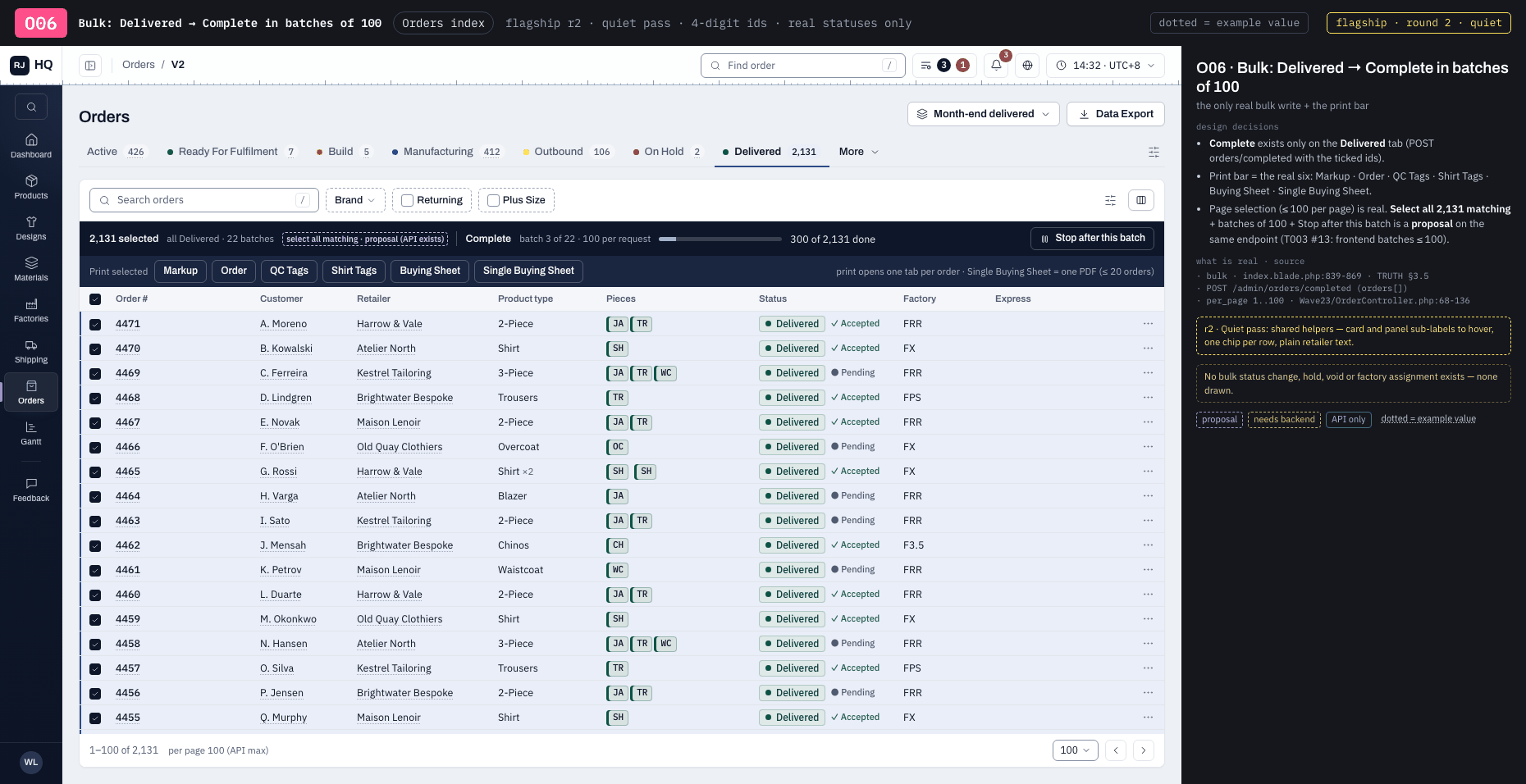The image size is (1526, 784).
Task: Click the Find order input field
Action: point(802,66)
